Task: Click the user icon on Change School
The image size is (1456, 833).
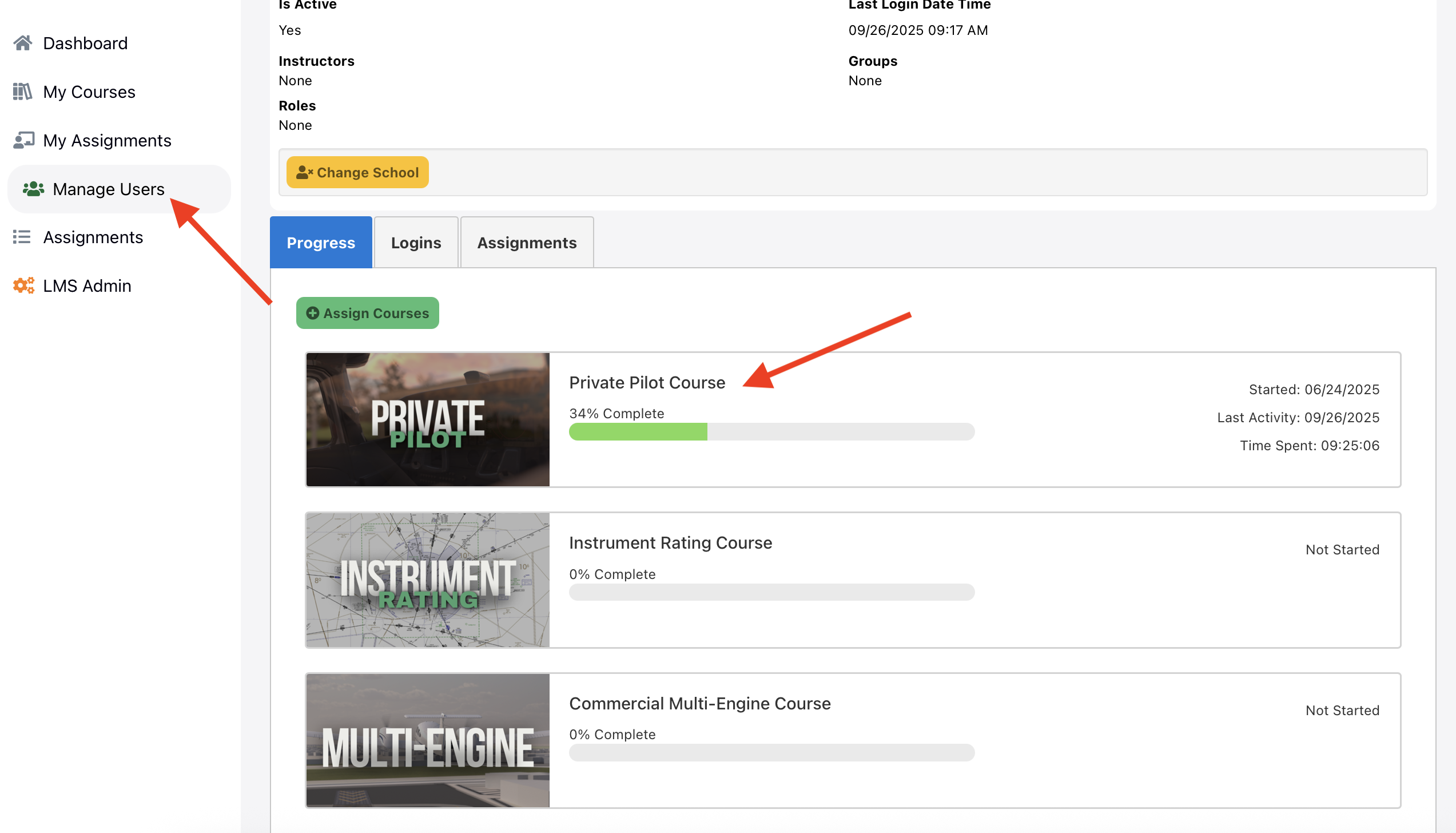Action: [304, 172]
